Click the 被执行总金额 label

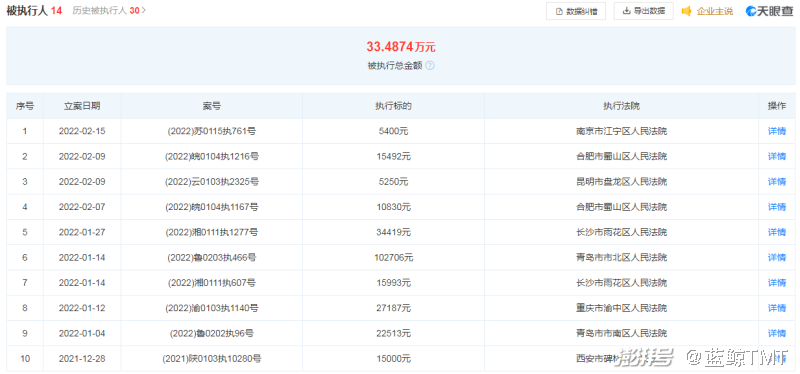coord(395,66)
